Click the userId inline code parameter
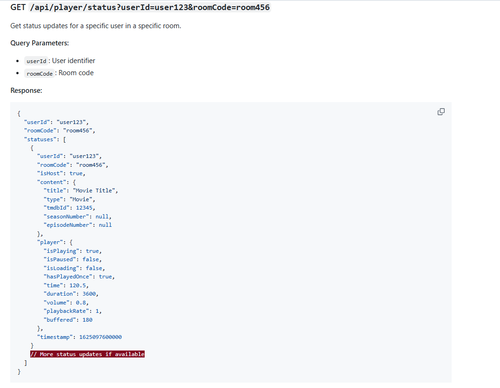The image size is (500, 388). tap(36, 61)
